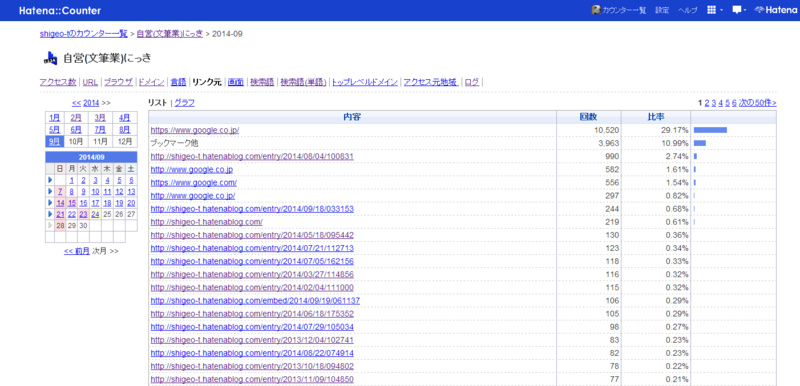
Task: Select September 24 in the calendar
Action: tap(95, 214)
